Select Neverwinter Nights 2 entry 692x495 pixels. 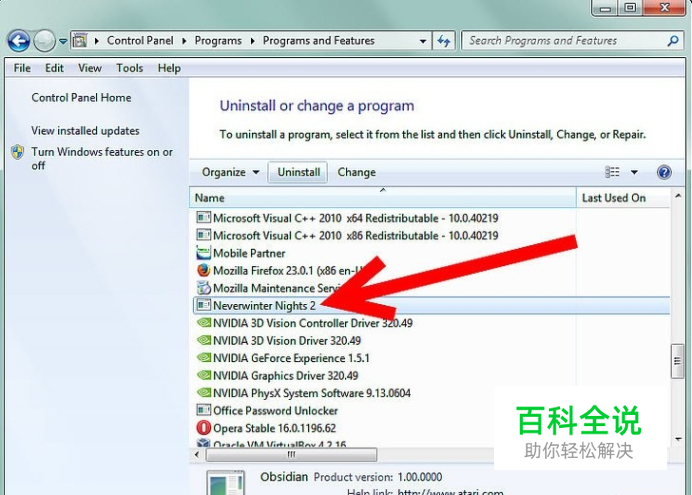[x=431, y=305]
